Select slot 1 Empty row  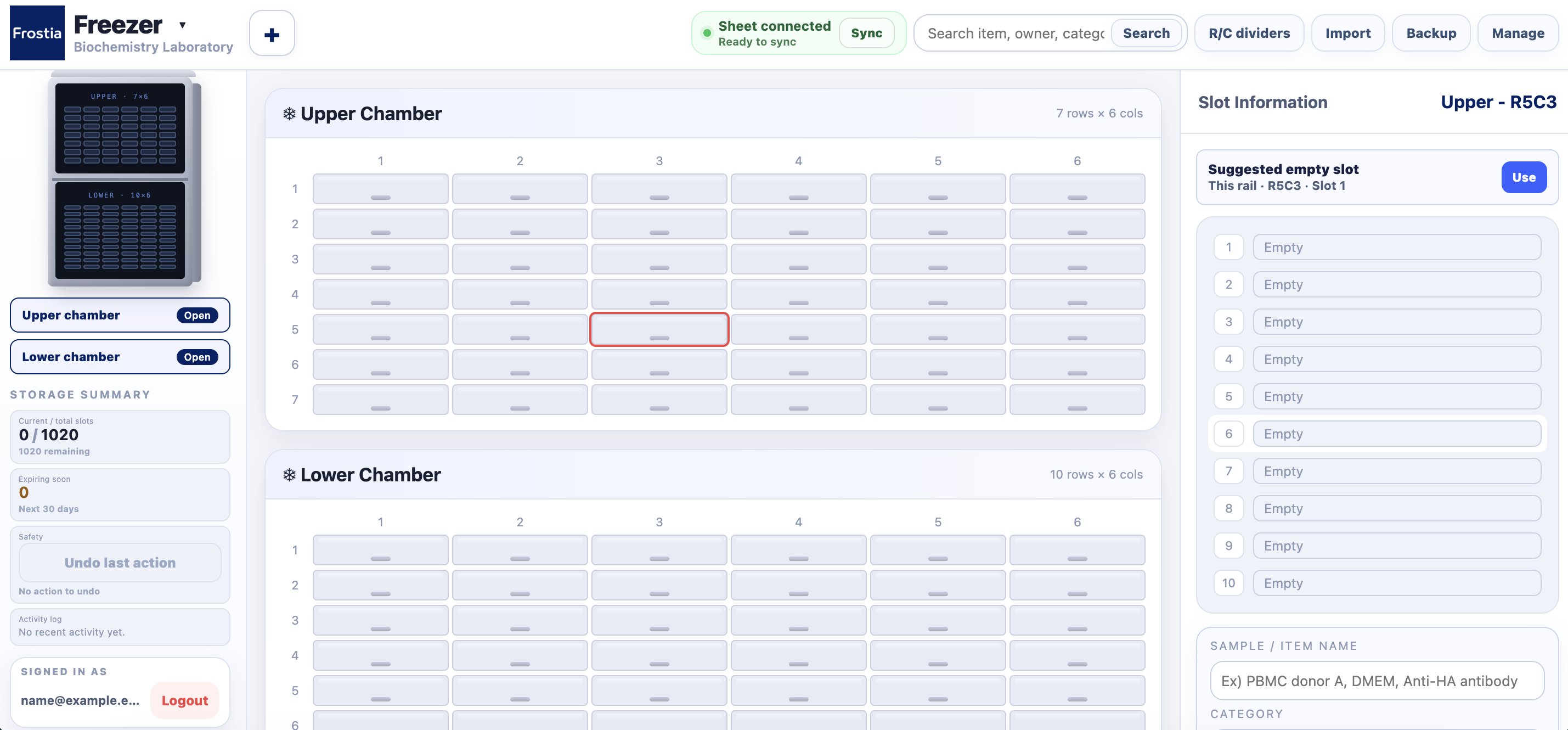pyautogui.click(x=1377, y=247)
